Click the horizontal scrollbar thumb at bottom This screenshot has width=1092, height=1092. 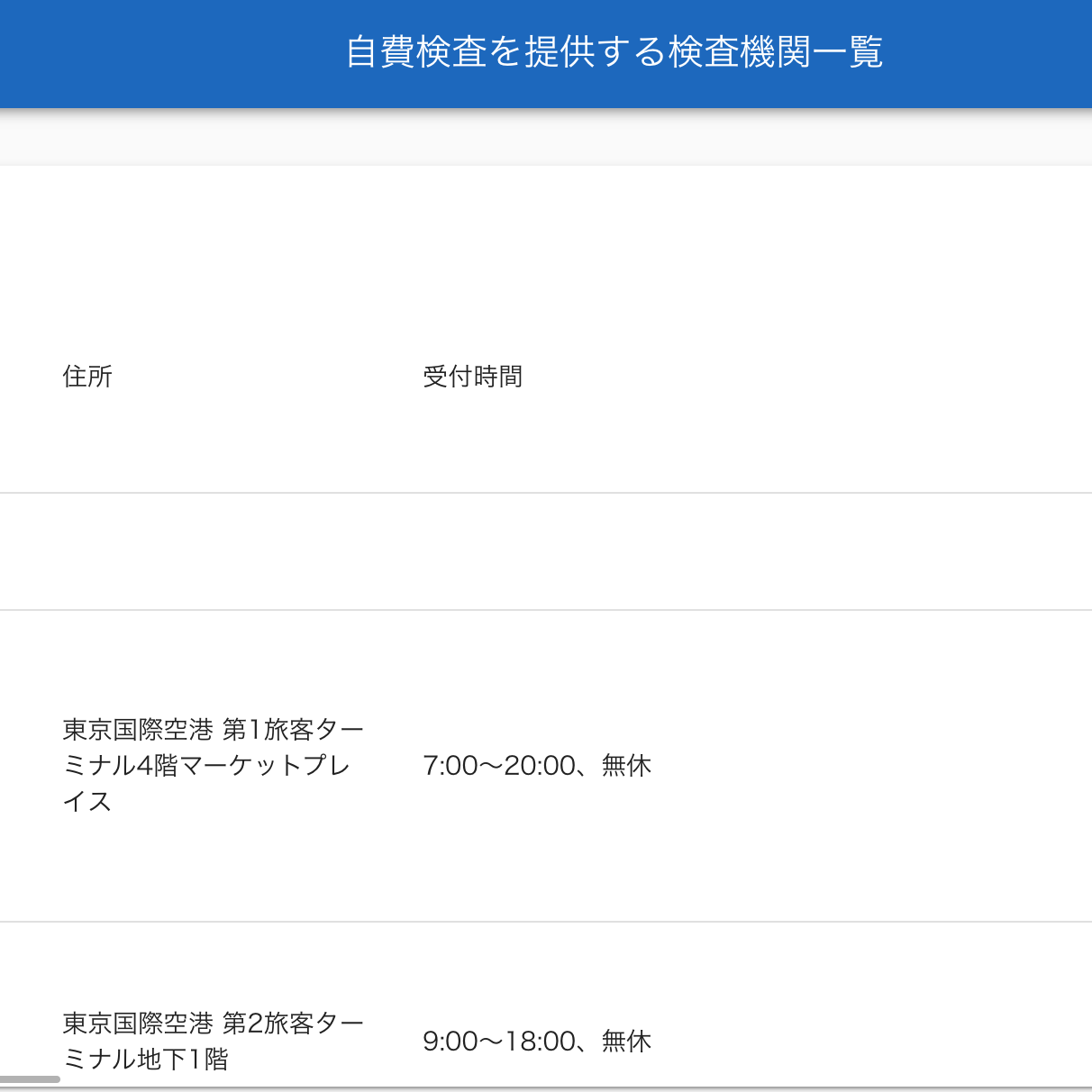(30, 1078)
